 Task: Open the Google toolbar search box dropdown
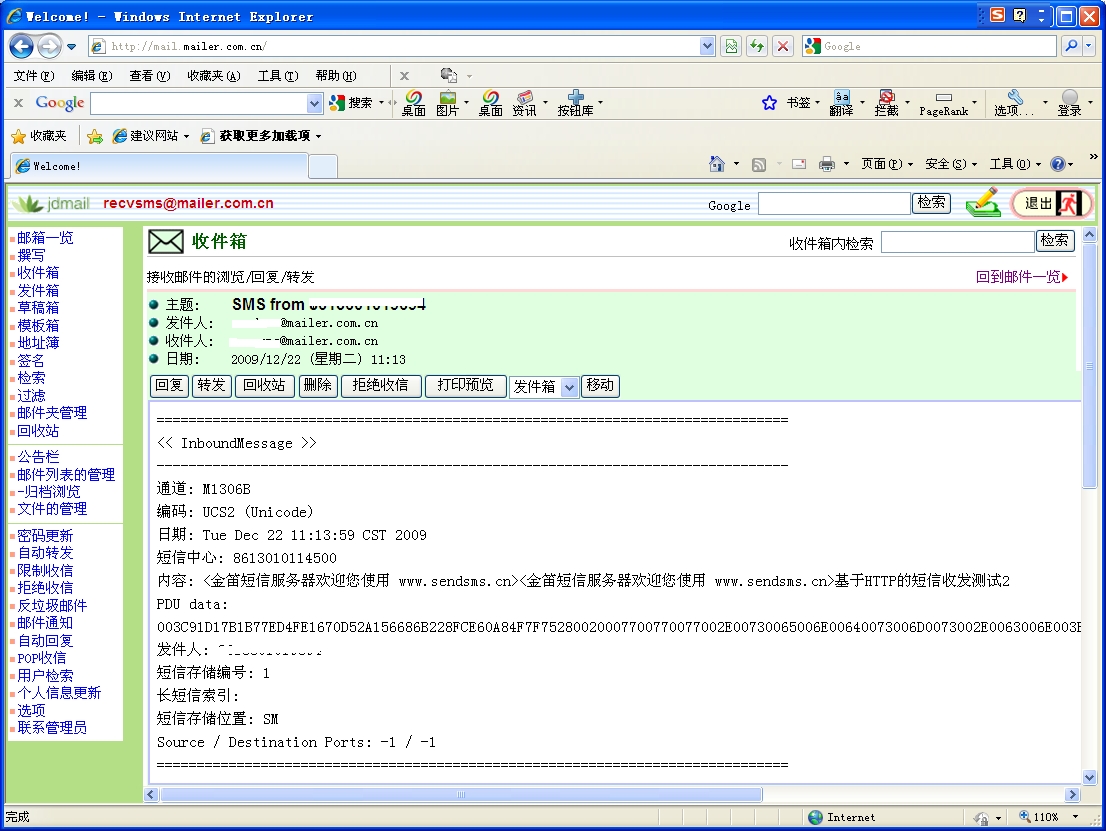[x=315, y=103]
